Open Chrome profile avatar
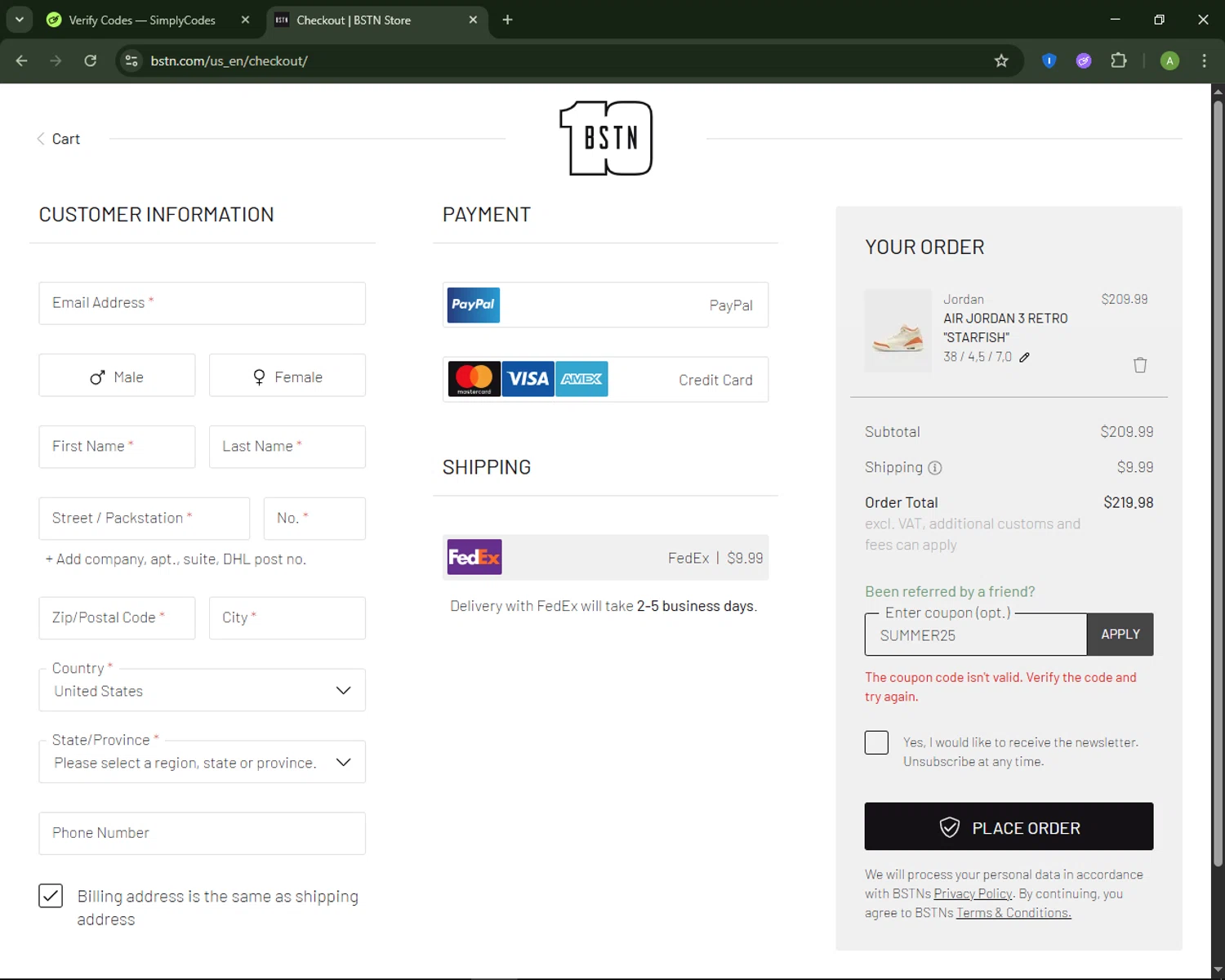Viewport: 1225px width, 980px height. click(x=1169, y=60)
